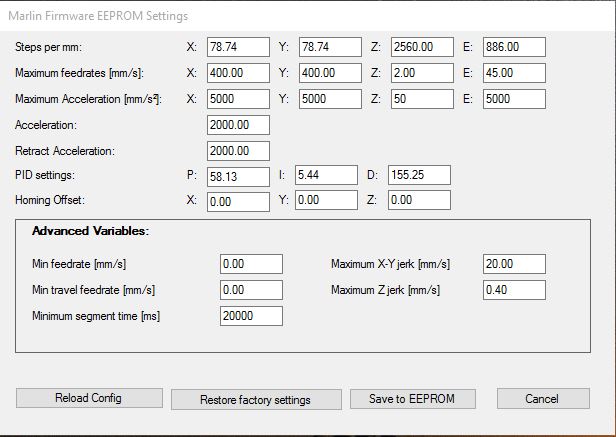Click the Maximum feedrates [mm/s] label
This screenshot has width=616, height=437.
coord(79,73)
